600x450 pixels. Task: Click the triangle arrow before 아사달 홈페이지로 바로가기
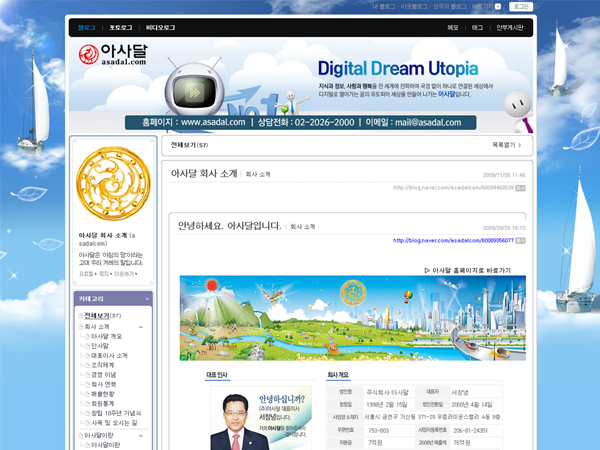coord(427,270)
